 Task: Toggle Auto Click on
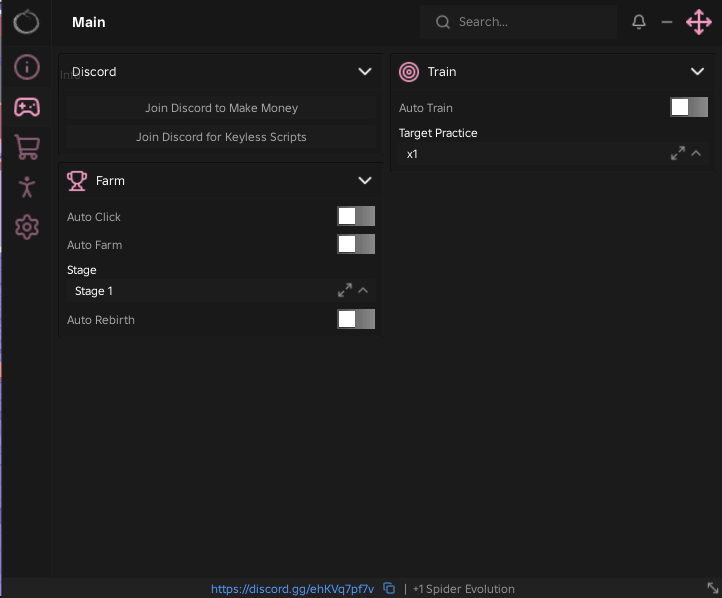(x=356, y=216)
